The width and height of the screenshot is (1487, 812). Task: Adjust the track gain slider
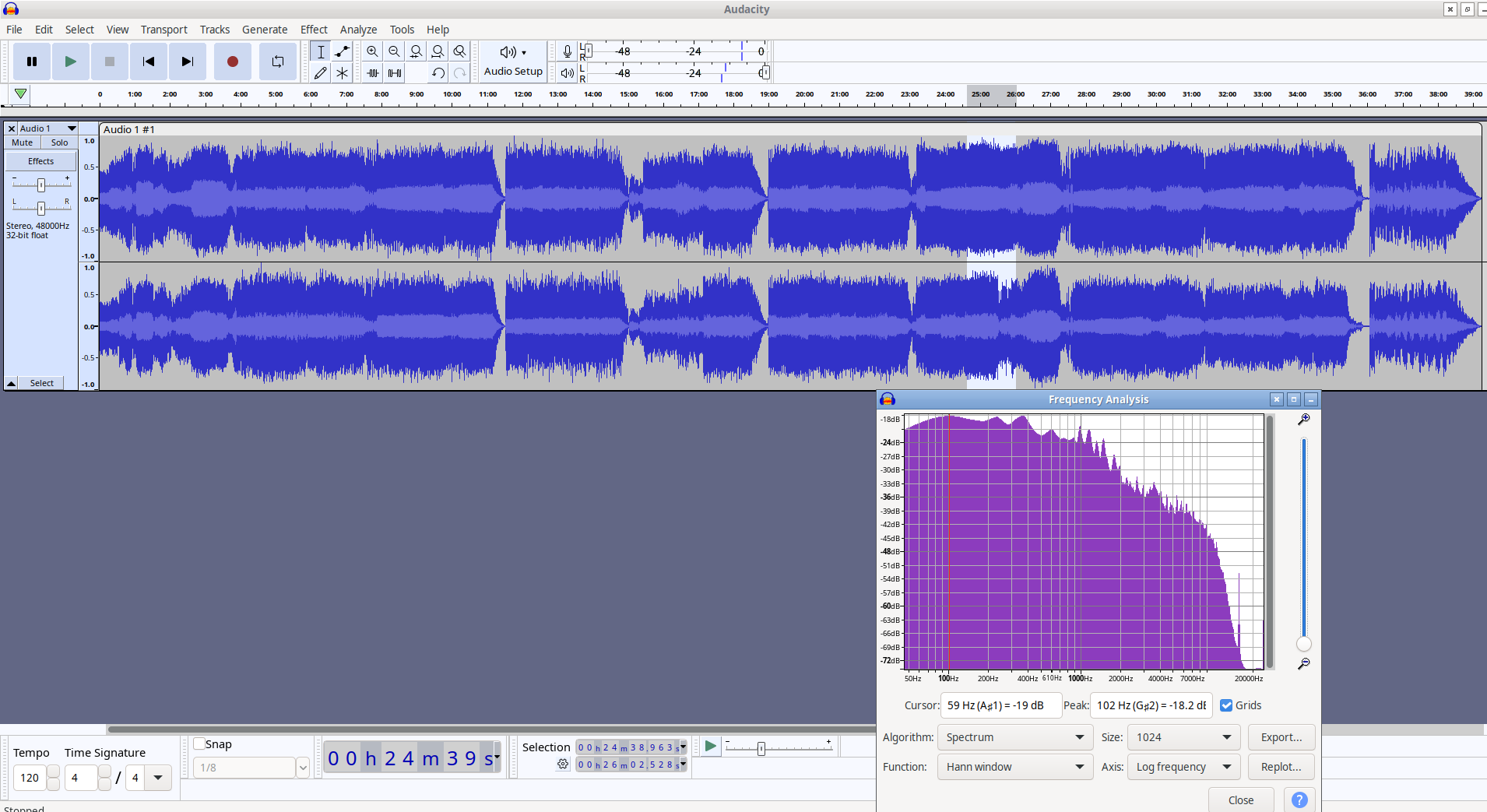(x=41, y=185)
